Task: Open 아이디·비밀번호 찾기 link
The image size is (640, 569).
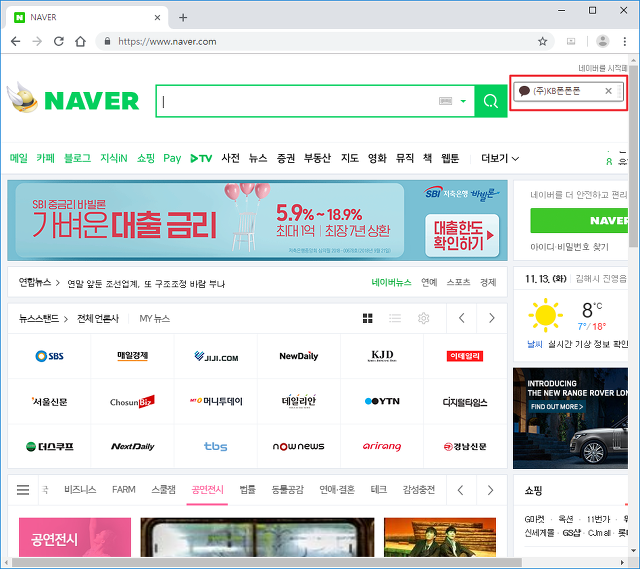Action: (569, 247)
